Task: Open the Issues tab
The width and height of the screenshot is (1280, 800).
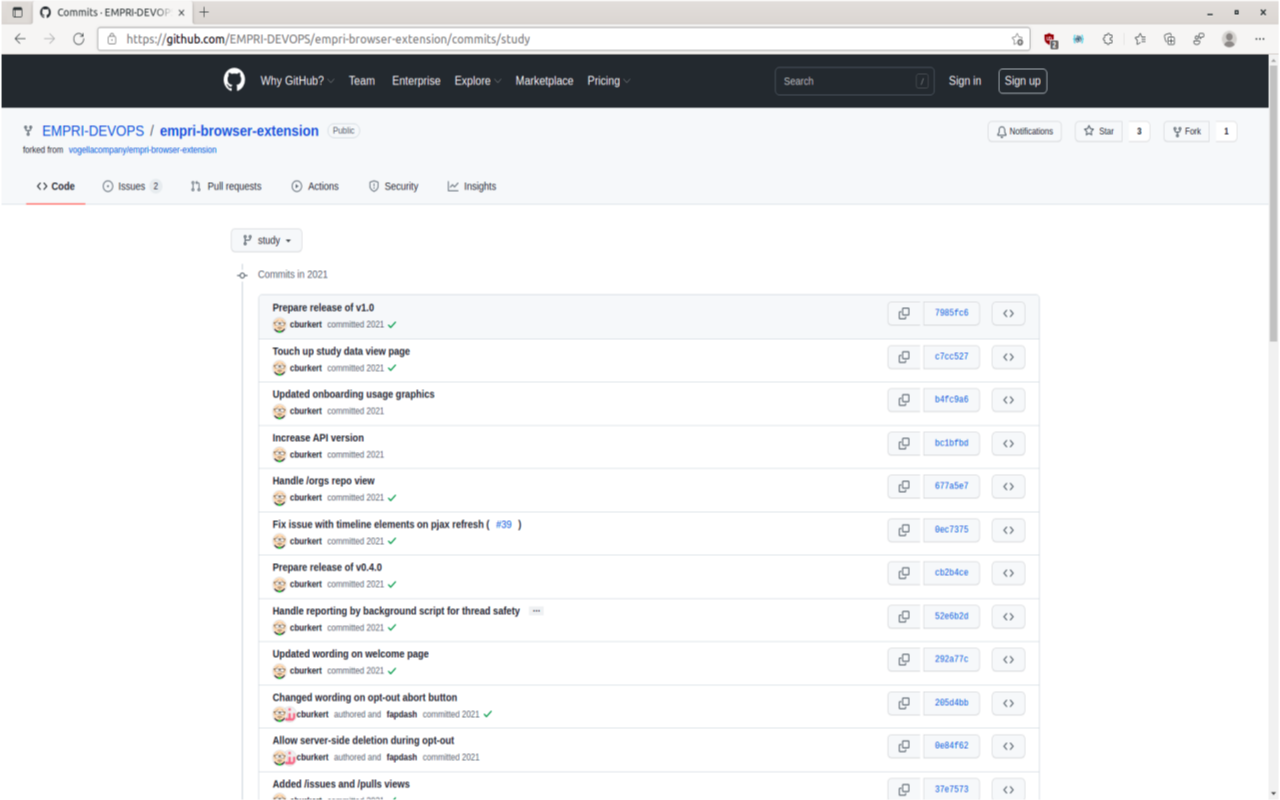Action: tap(132, 186)
